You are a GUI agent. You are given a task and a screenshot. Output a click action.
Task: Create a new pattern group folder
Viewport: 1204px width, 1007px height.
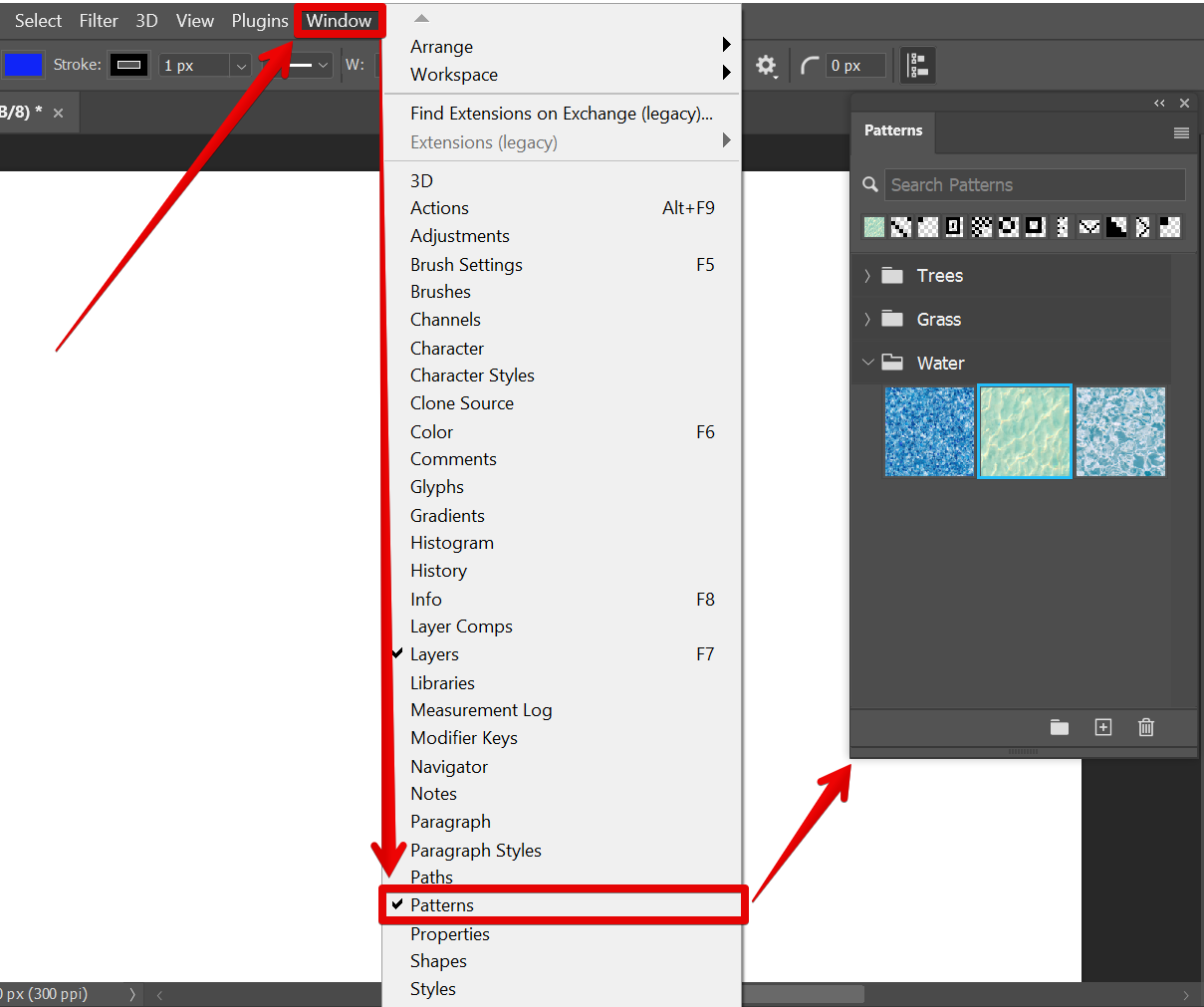1060,728
